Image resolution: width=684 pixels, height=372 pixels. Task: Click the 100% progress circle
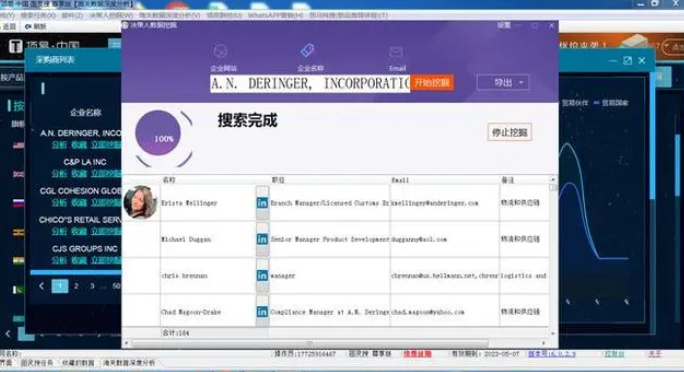(158, 133)
